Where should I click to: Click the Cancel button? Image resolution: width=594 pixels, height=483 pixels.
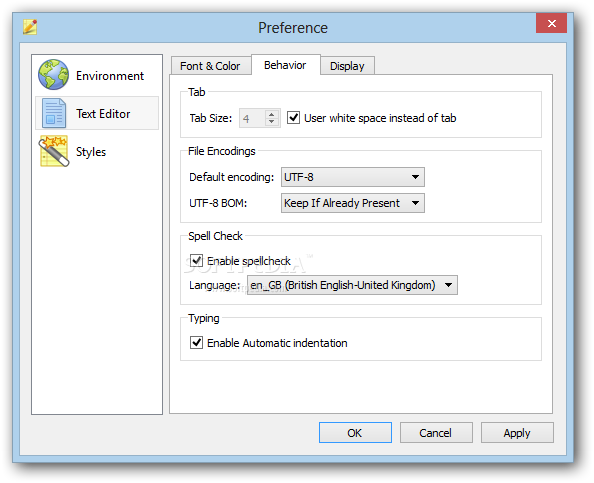coord(436,433)
